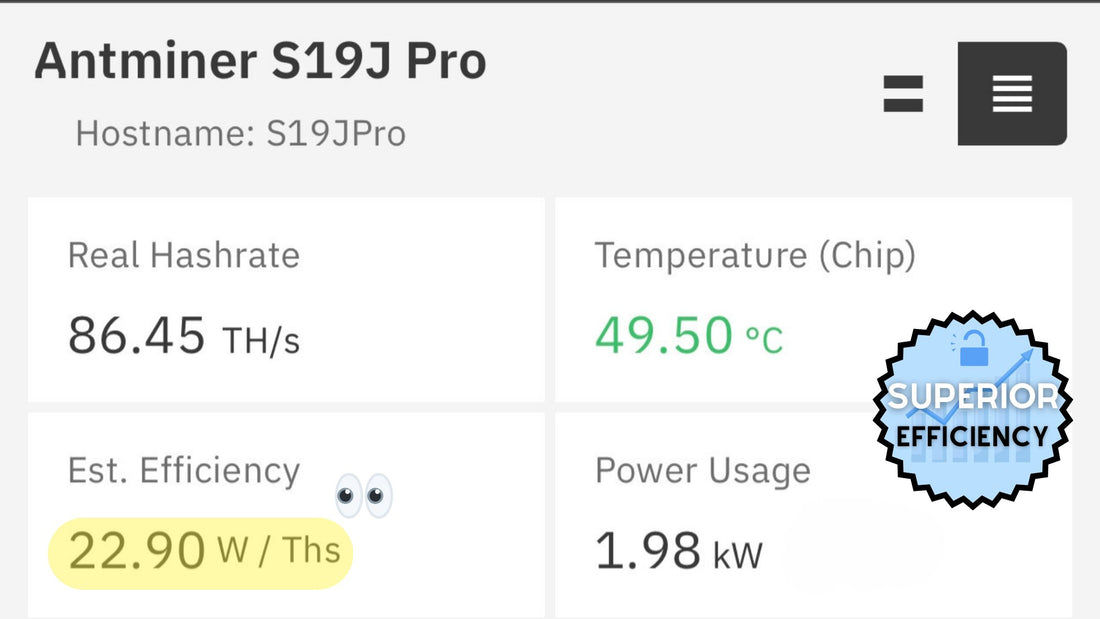Click the eyes emoji beside Est. Efficiency
The height and width of the screenshot is (619, 1100).
[363, 496]
